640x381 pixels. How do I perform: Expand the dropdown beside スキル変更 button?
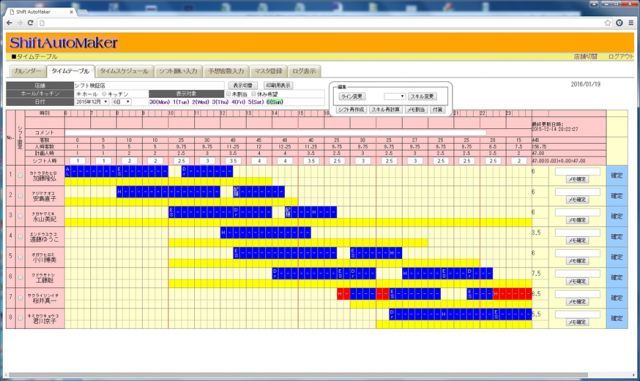tap(394, 96)
